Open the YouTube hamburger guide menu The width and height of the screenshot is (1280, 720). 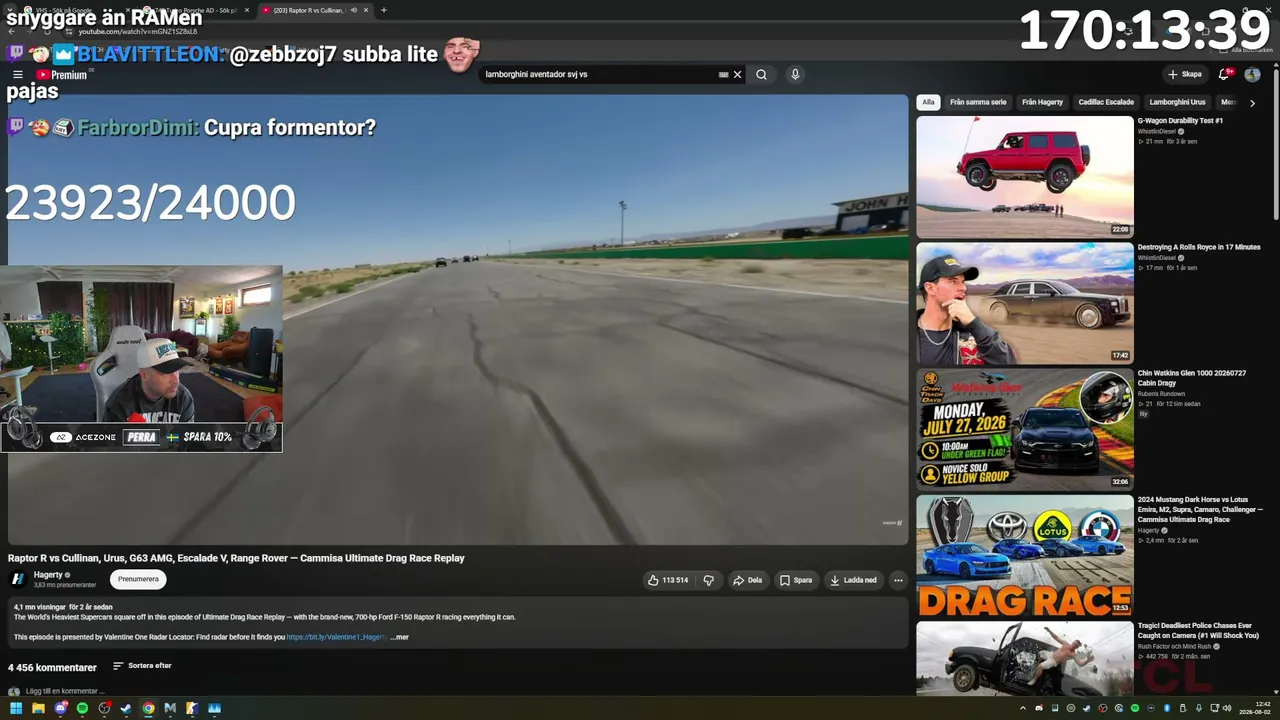(17, 75)
